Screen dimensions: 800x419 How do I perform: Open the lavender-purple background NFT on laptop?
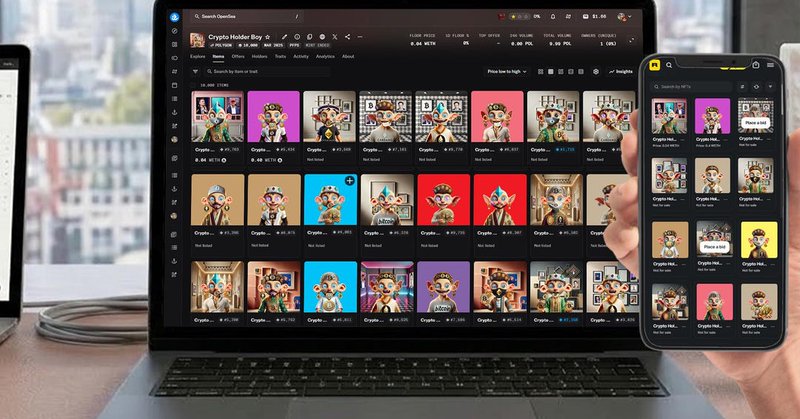(x=443, y=287)
